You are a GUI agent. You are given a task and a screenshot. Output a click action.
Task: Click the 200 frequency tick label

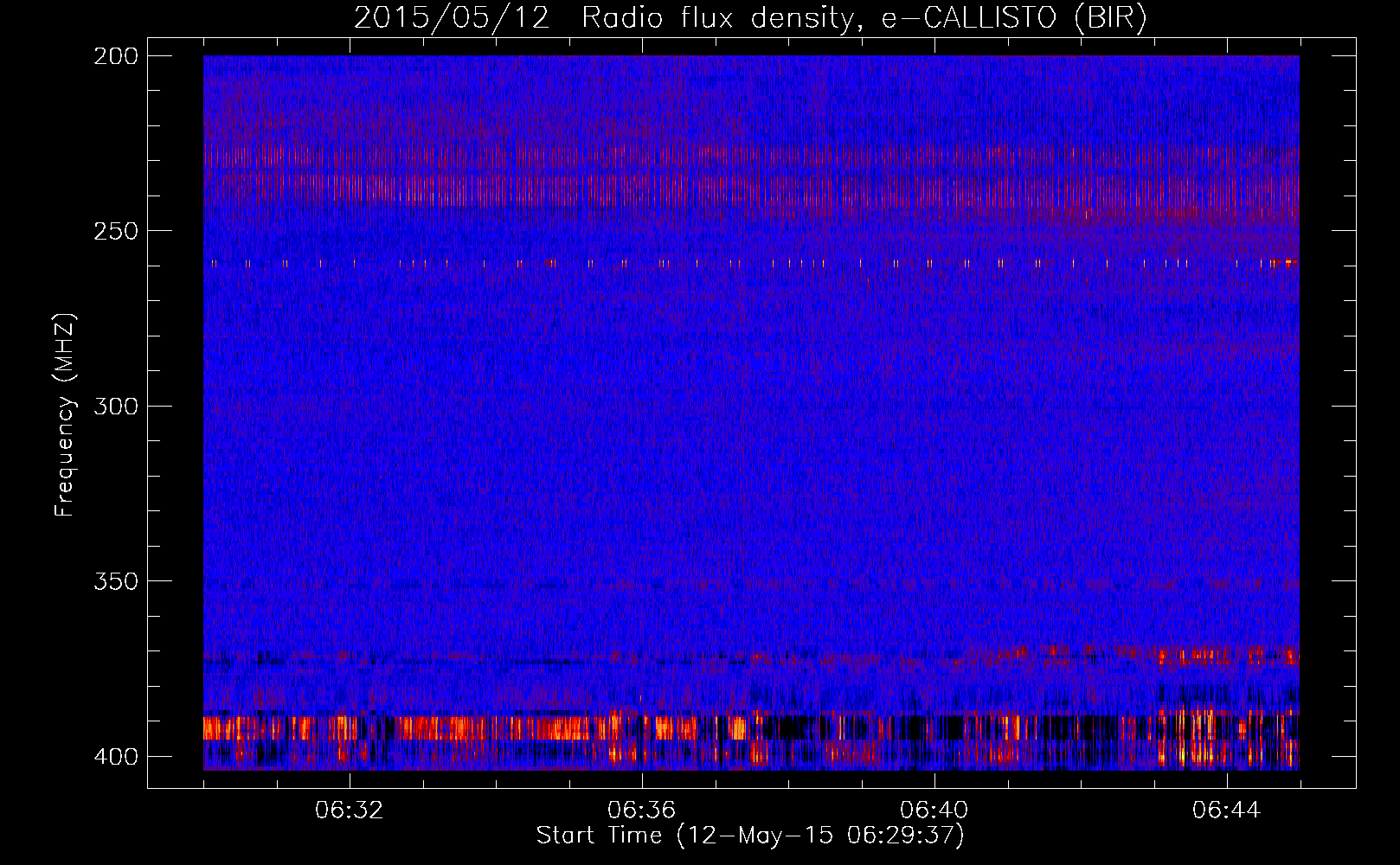(116, 56)
